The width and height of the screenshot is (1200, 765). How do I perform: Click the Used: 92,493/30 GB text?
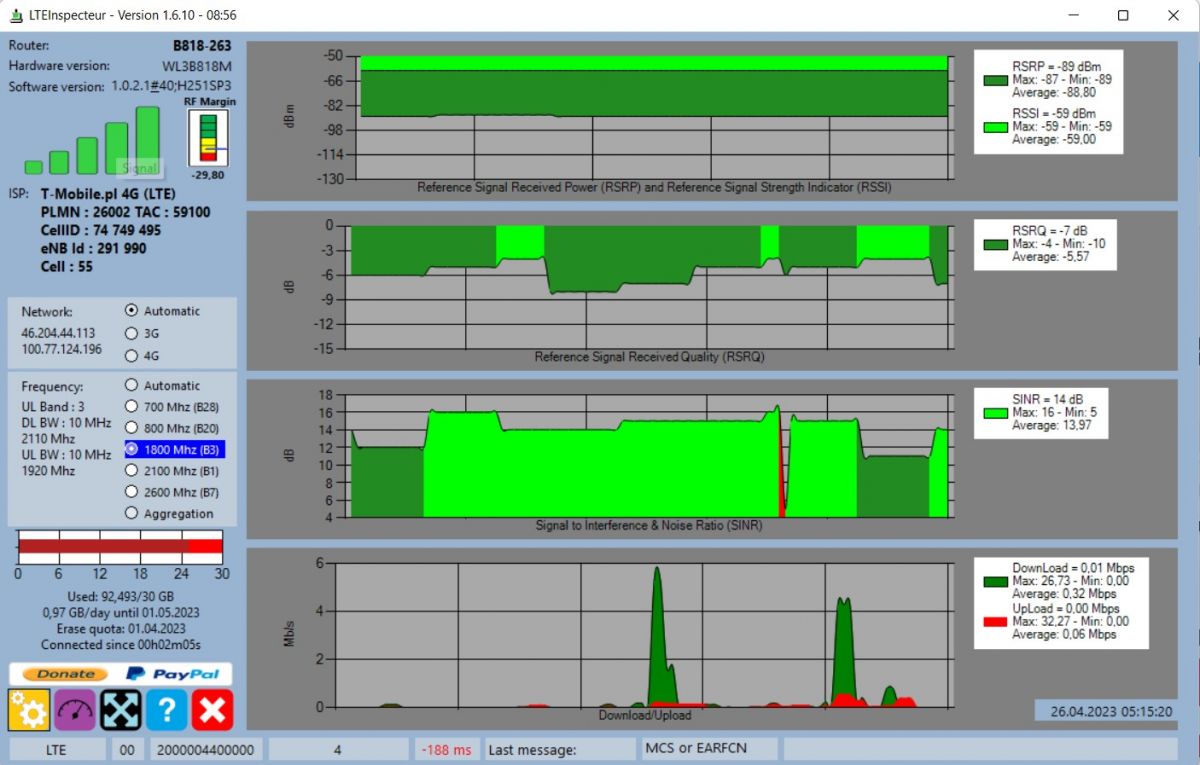coord(119,596)
